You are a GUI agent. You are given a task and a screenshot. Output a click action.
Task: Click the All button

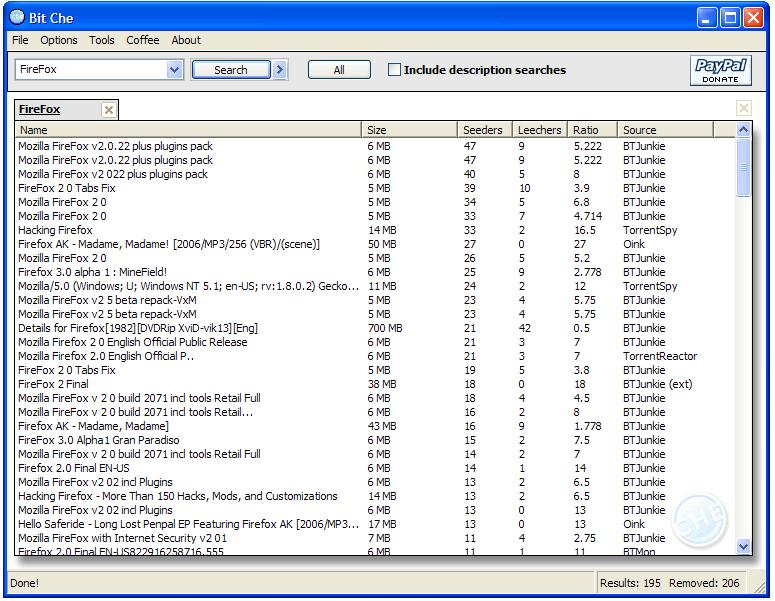coord(339,70)
